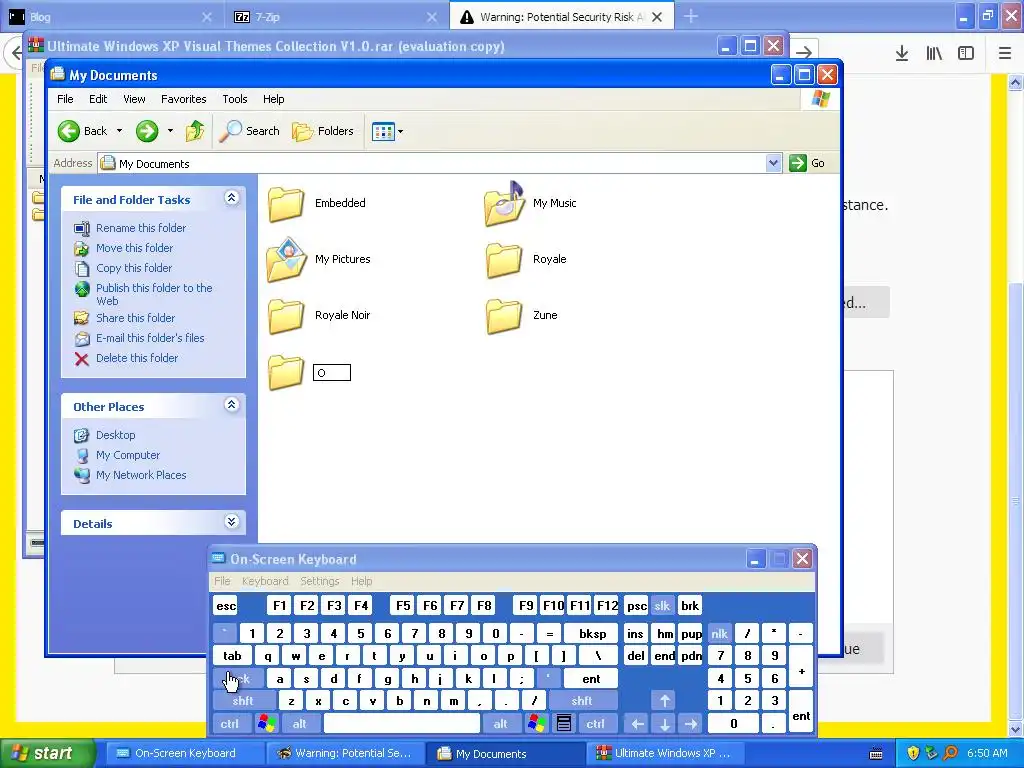Screen dimensions: 1024x768
Task: Click the Windows start button
Action: tap(47, 754)
